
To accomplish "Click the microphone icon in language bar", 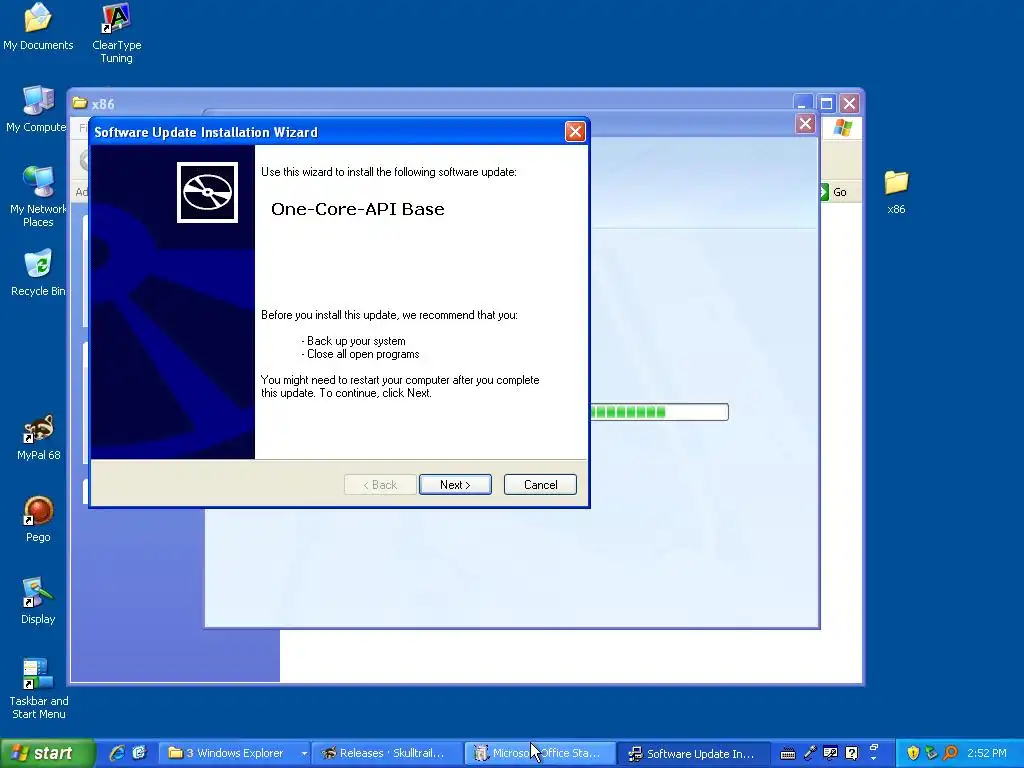I will (x=810, y=753).
